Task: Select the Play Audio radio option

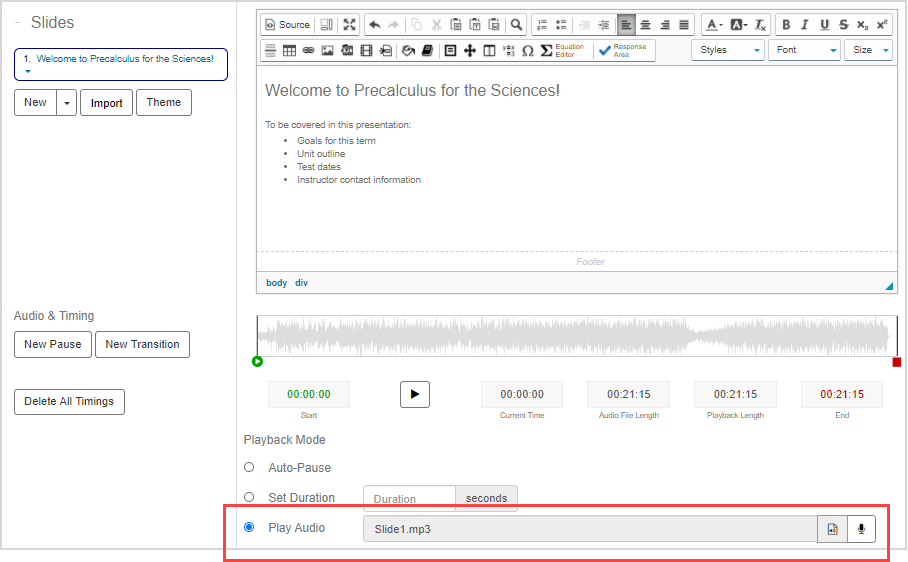Action: [x=249, y=527]
